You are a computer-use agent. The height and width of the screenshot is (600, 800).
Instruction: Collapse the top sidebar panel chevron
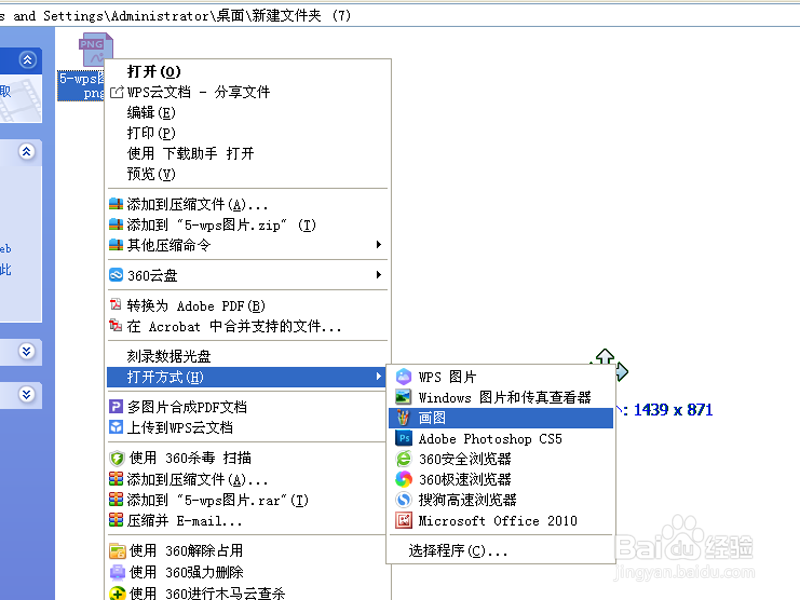(28, 60)
